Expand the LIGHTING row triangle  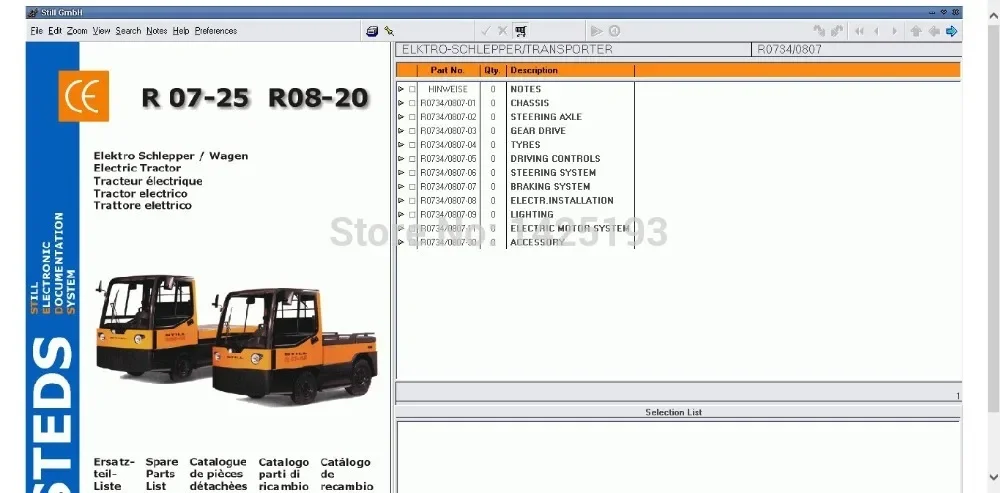tap(401, 215)
